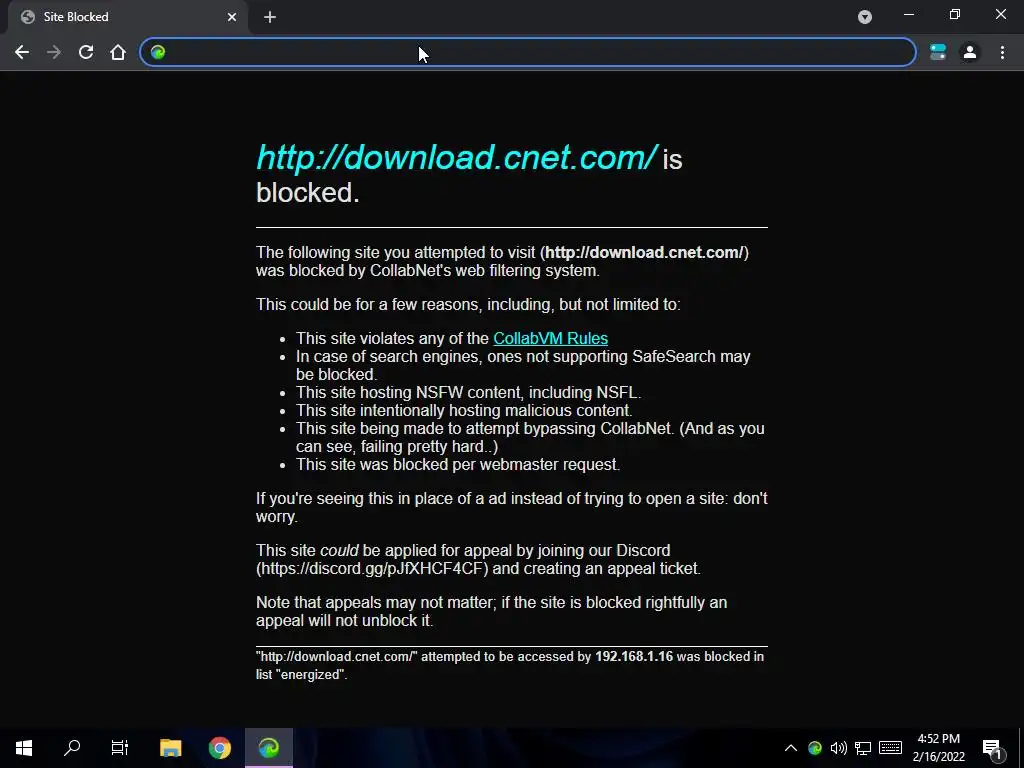Close the Site Blocked tab
This screenshot has width=1024, height=768.
pyautogui.click(x=232, y=17)
